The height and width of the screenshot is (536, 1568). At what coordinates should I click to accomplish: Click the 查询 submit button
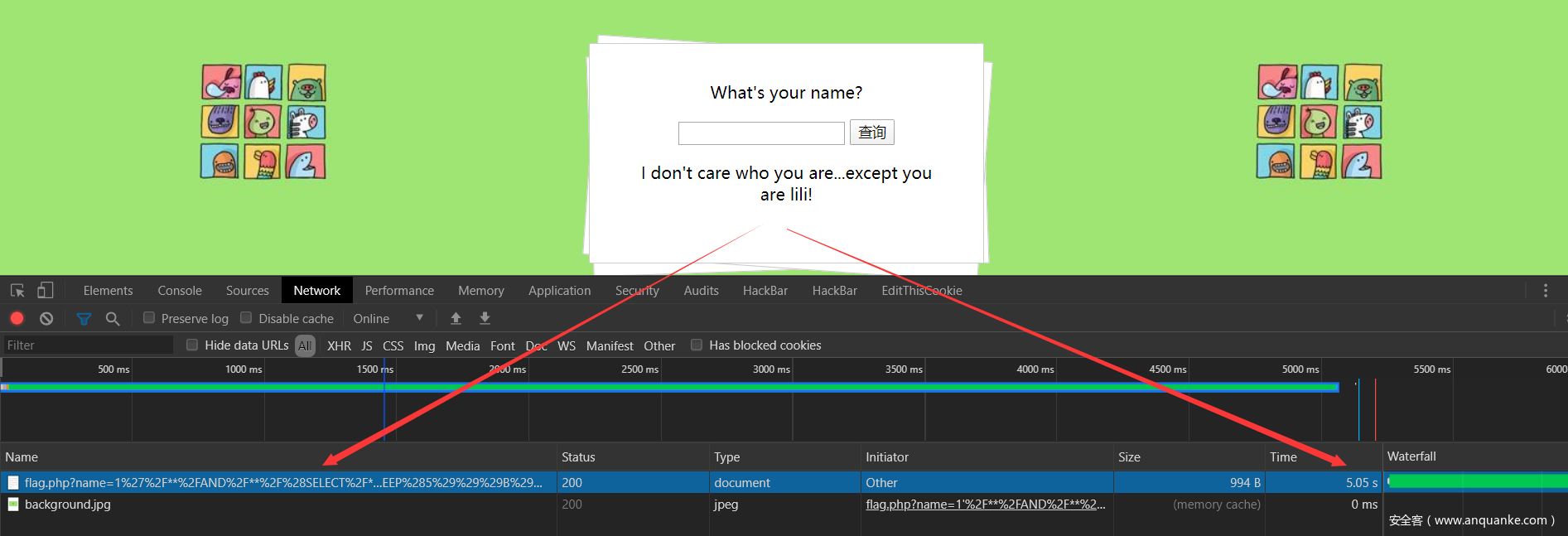click(871, 133)
